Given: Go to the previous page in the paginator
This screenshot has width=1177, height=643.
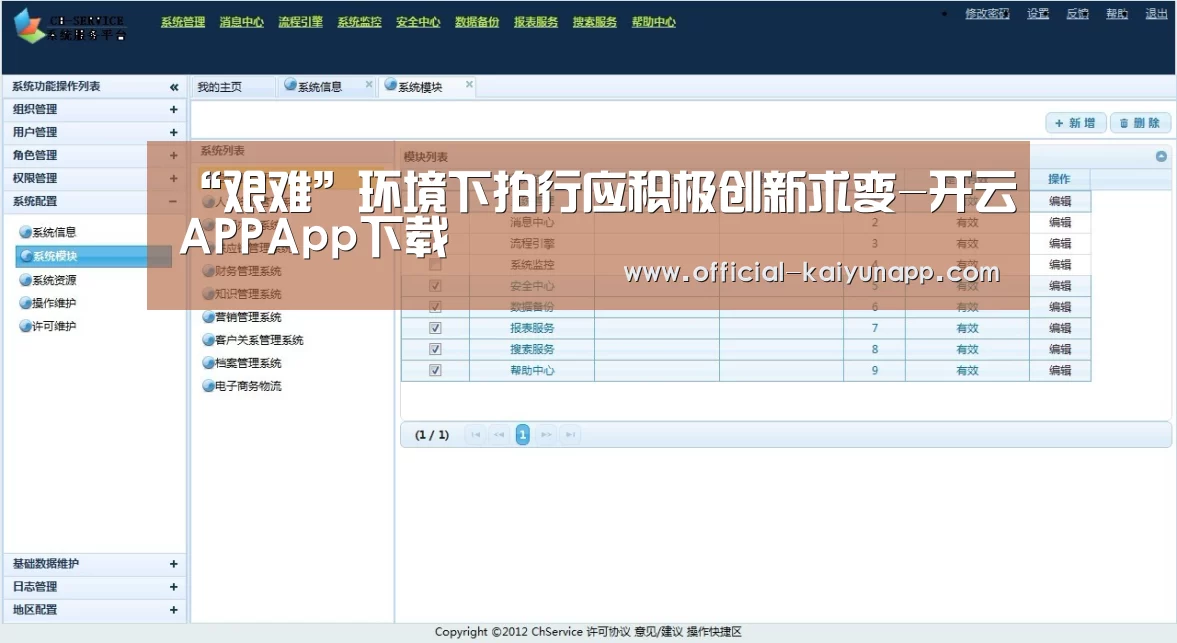Looking at the screenshot, I should click(x=499, y=434).
